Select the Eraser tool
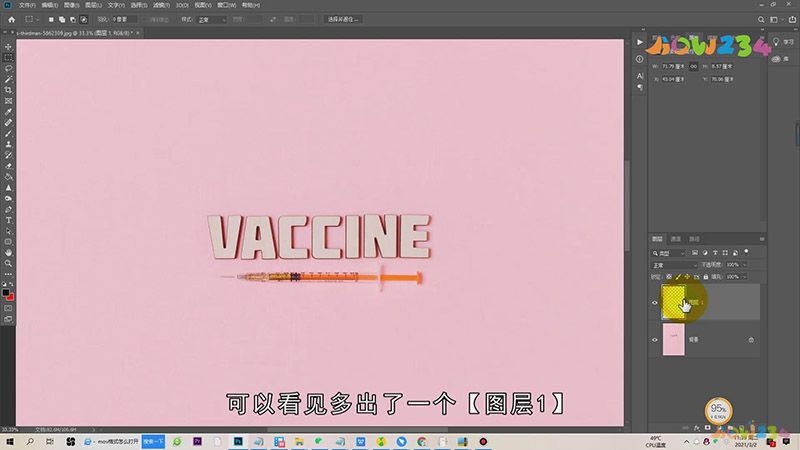The image size is (800, 450). [8, 166]
